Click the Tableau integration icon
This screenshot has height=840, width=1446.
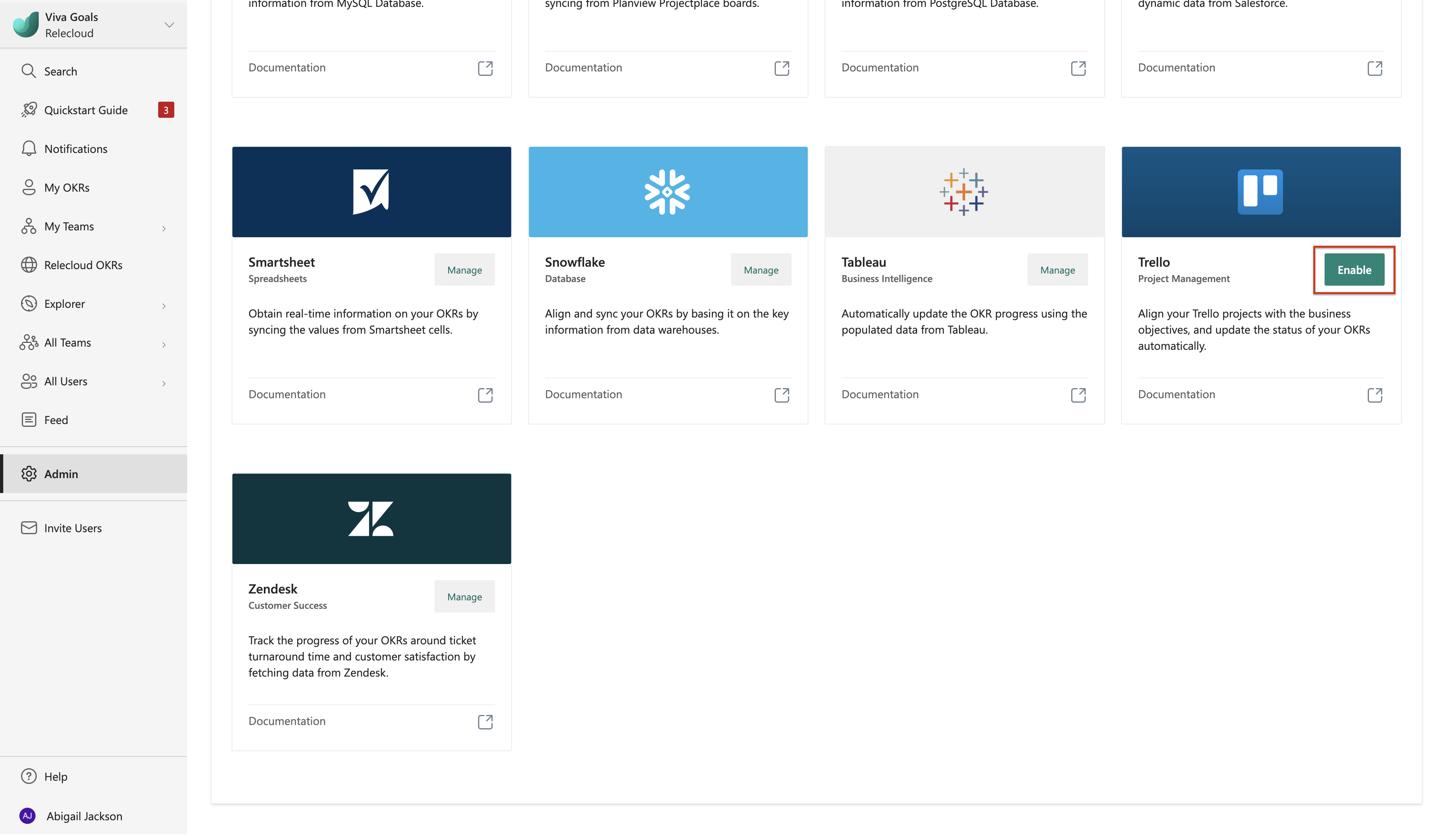point(964,191)
